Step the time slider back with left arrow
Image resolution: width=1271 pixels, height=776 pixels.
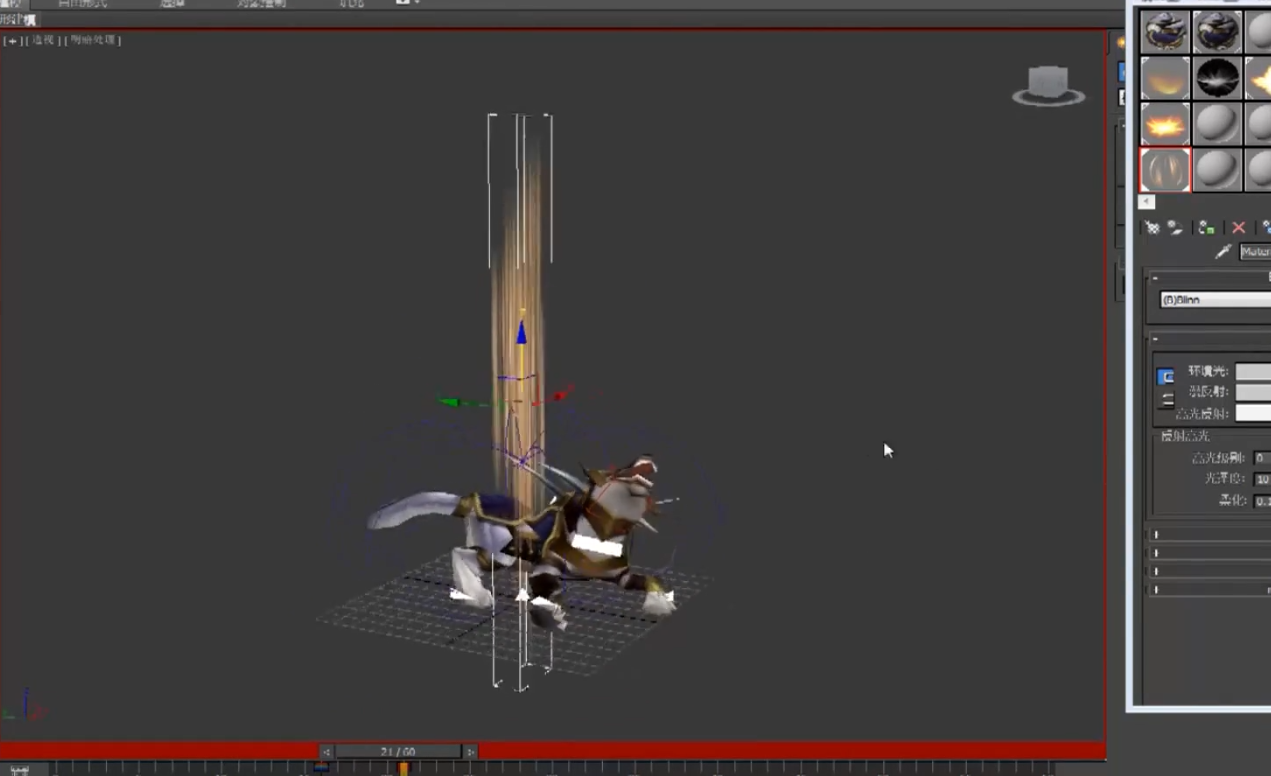[x=326, y=752]
